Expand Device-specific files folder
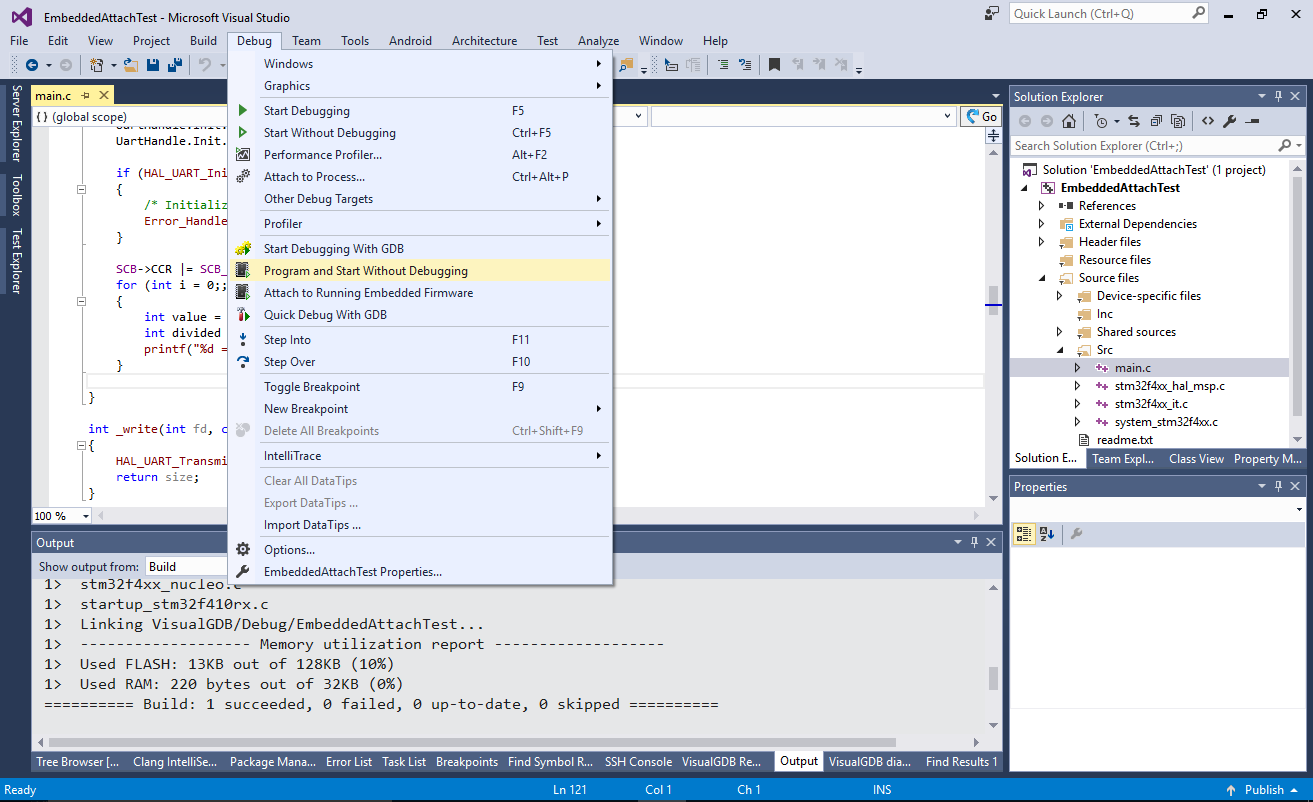1313x802 pixels. pyautogui.click(x=1059, y=296)
